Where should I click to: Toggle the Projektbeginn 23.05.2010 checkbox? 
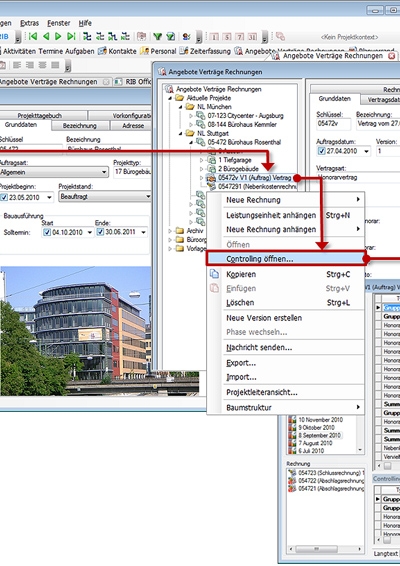4,197
